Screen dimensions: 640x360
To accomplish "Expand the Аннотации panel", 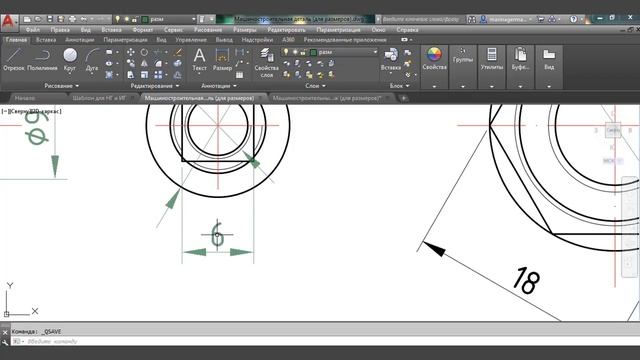I will click(x=219, y=86).
